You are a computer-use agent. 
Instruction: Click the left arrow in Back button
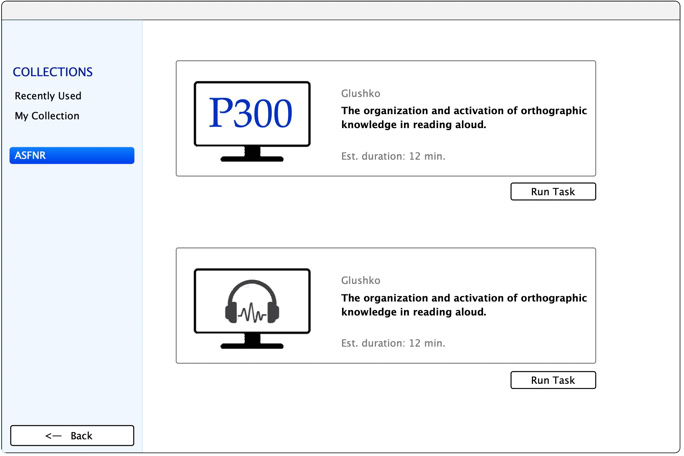tap(54, 436)
